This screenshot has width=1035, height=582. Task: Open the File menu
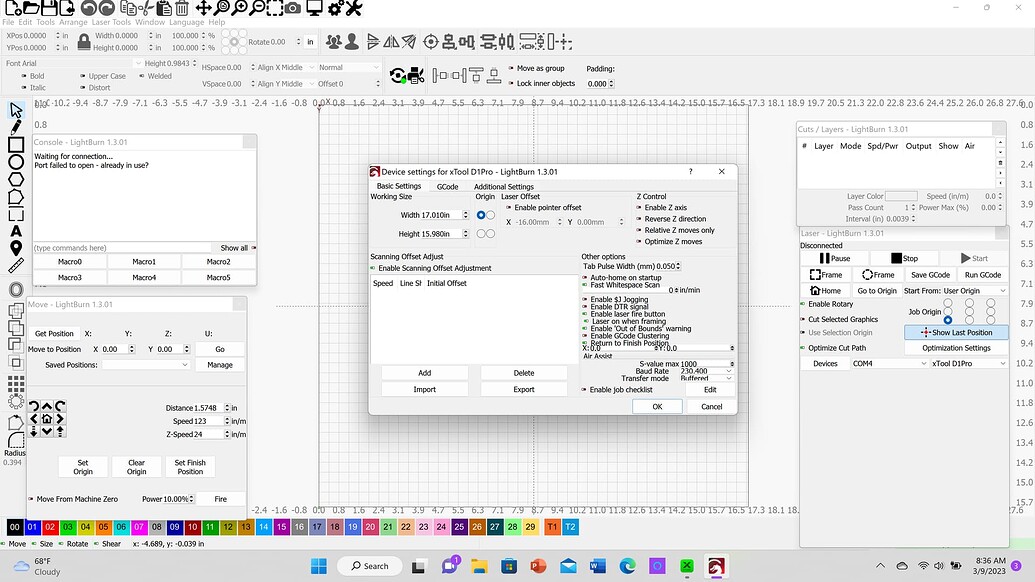(8, 22)
